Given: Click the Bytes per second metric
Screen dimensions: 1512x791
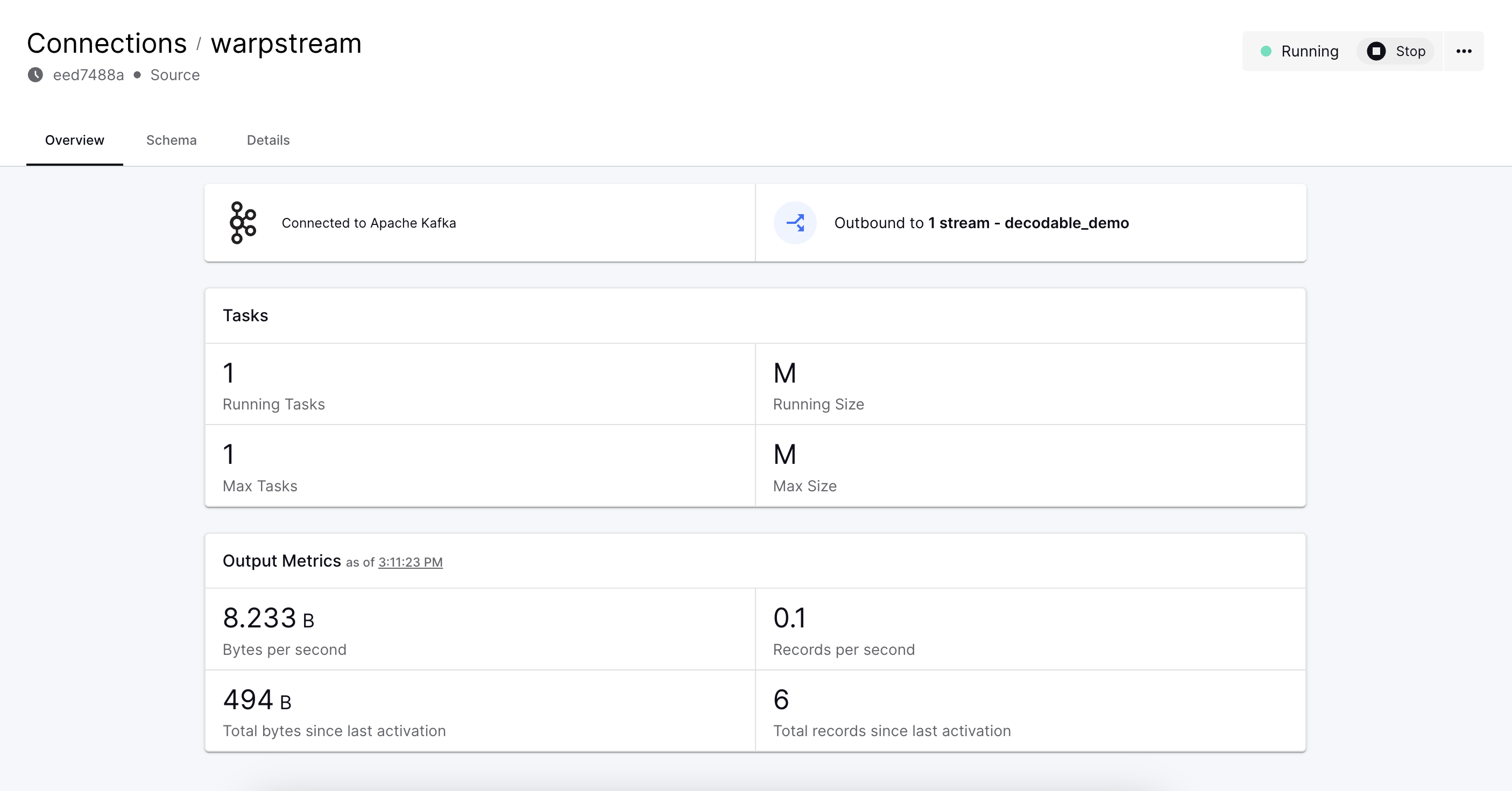Looking at the screenshot, I should 269,618.
